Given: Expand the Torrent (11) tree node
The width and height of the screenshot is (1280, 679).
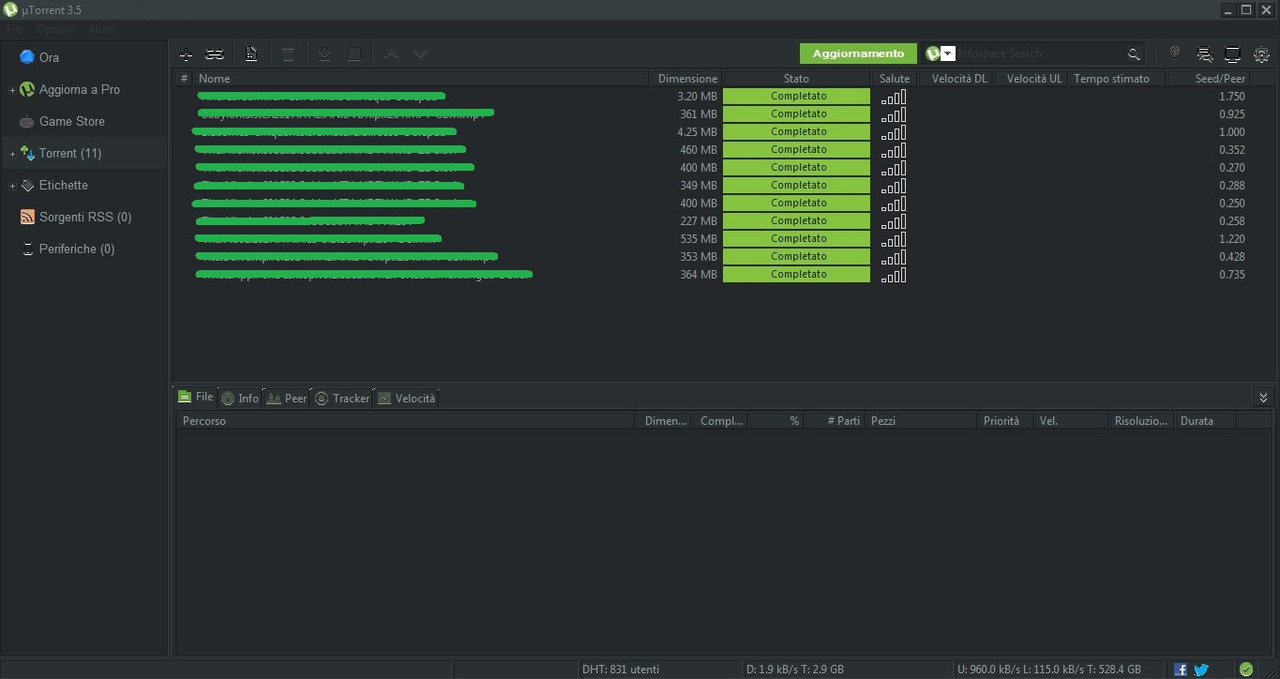Looking at the screenshot, I should click(12, 154).
